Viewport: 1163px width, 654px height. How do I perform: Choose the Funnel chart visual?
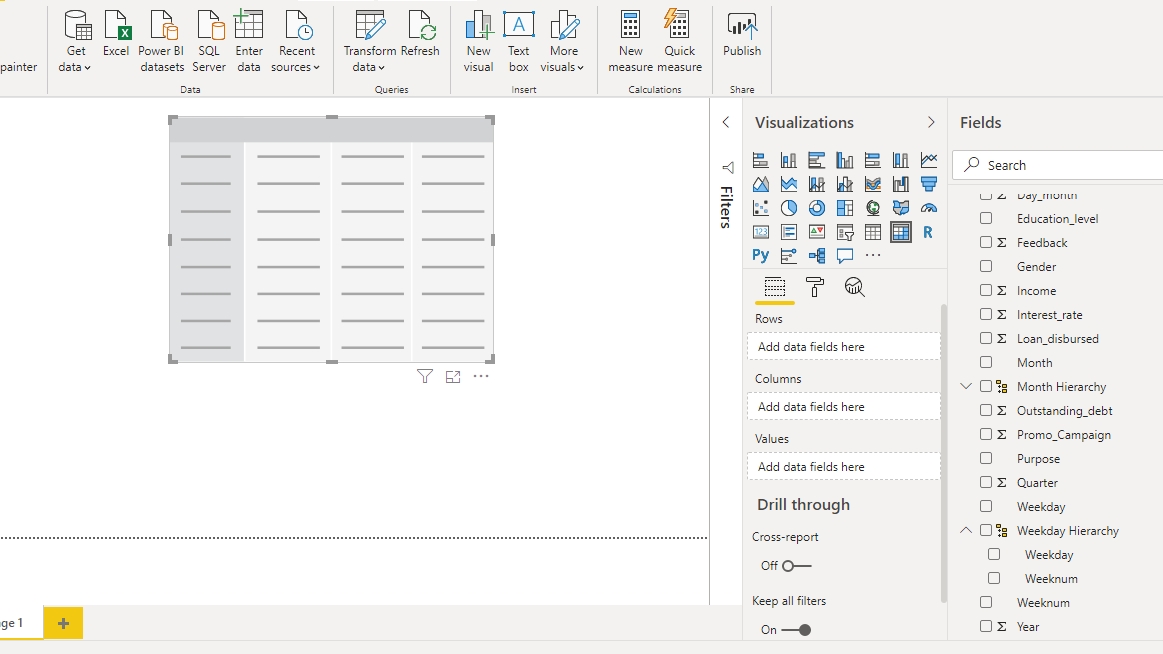click(x=929, y=184)
